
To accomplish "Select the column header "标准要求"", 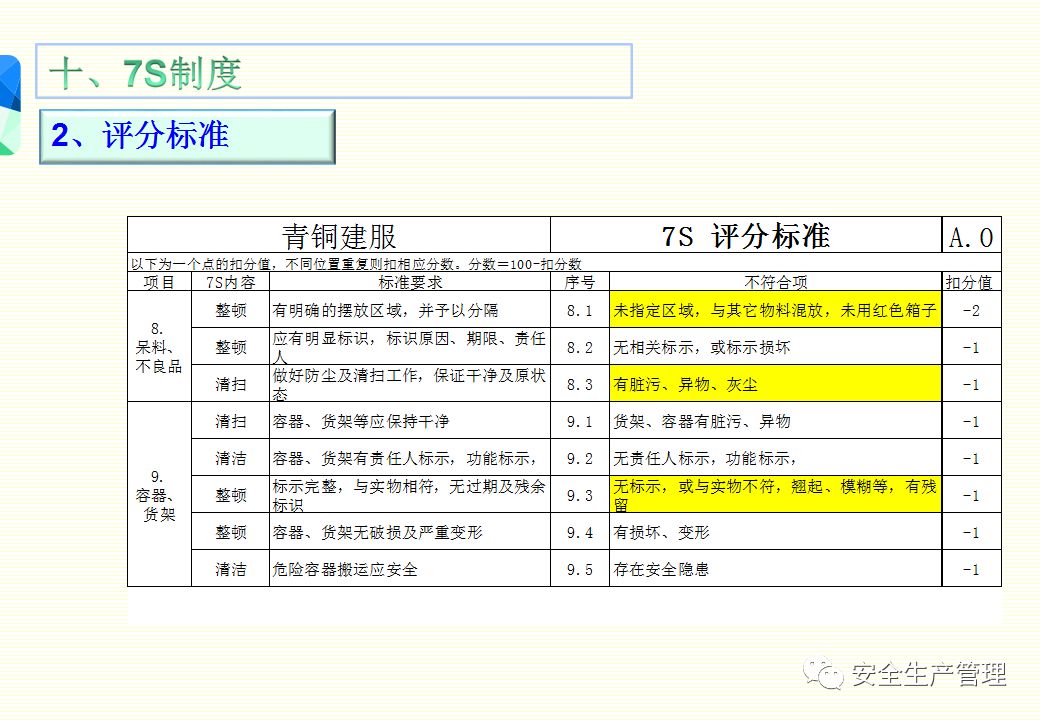I will tap(410, 282).
